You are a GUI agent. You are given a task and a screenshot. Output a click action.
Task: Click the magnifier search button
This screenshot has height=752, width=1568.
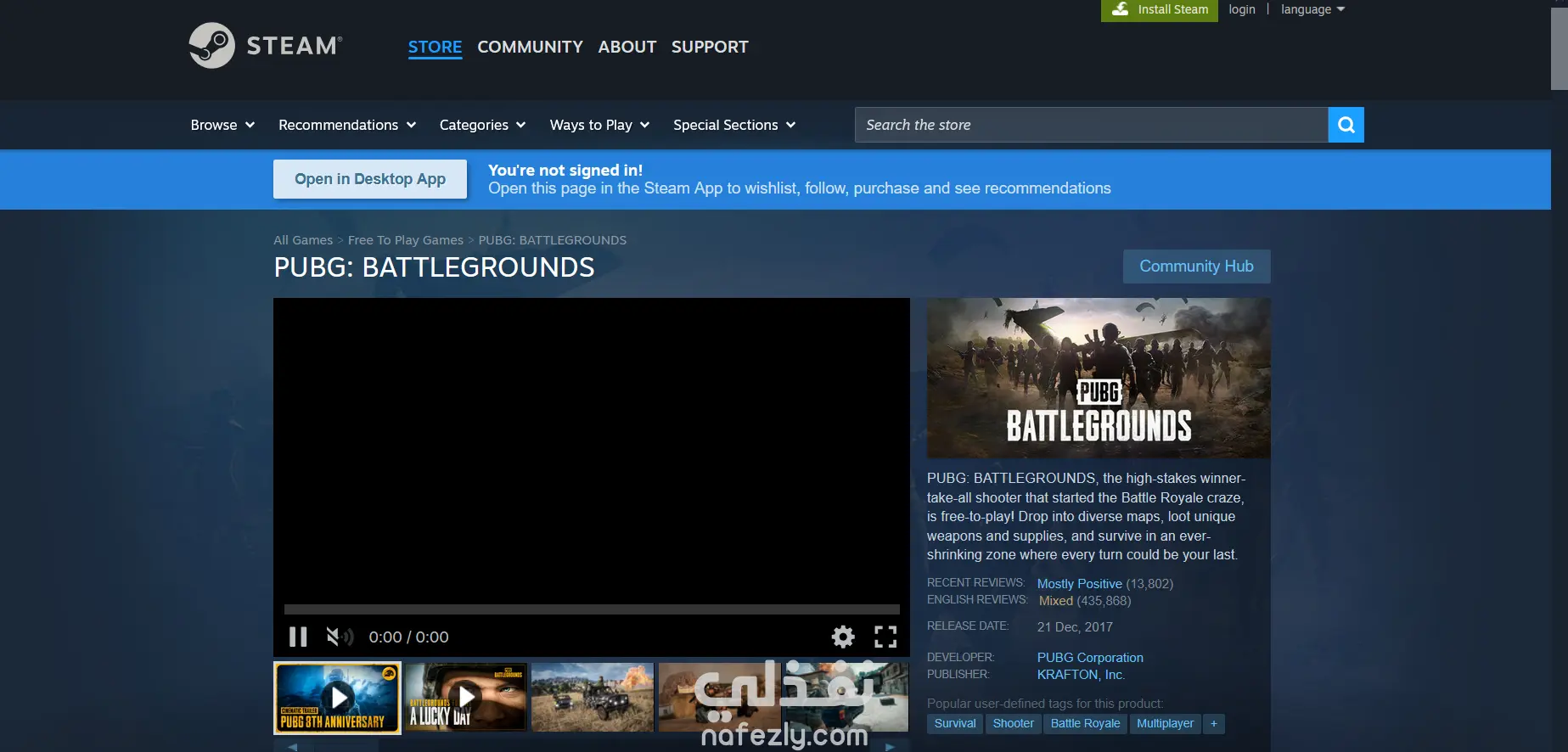coord(1346,125)
